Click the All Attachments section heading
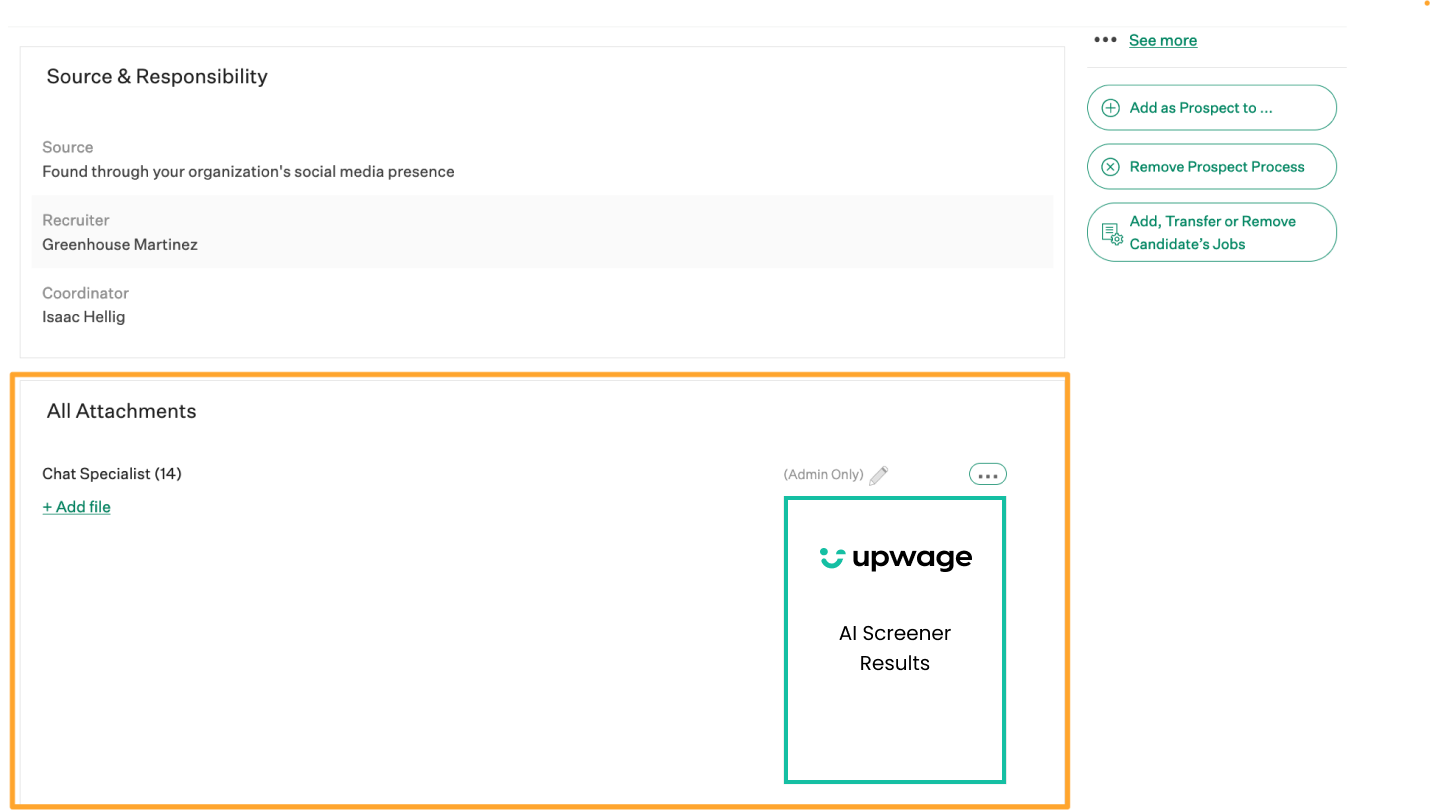This screenshot has width=1440, height=810. tap(121, 411)
